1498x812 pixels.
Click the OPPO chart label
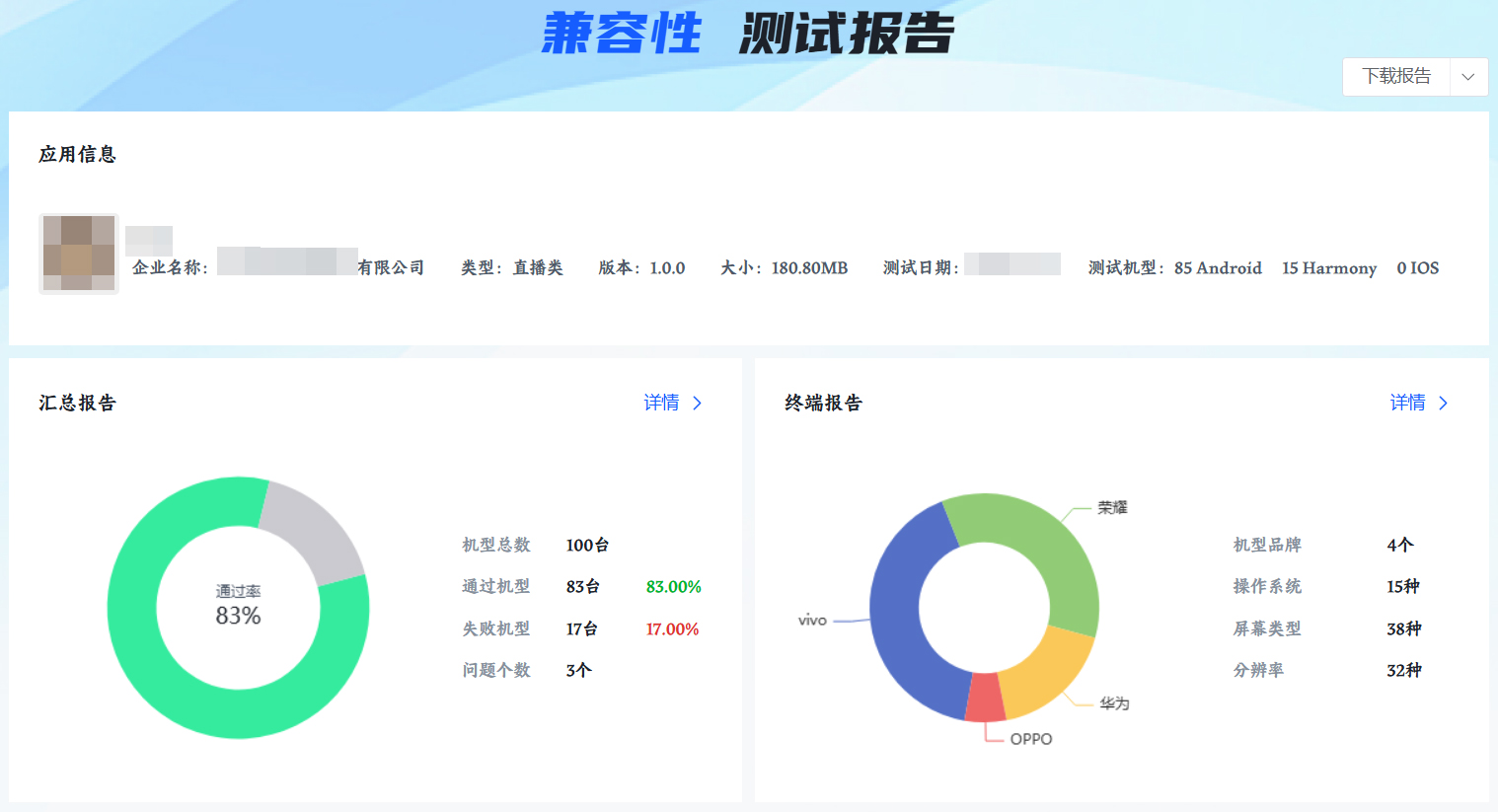point(1031,739)
